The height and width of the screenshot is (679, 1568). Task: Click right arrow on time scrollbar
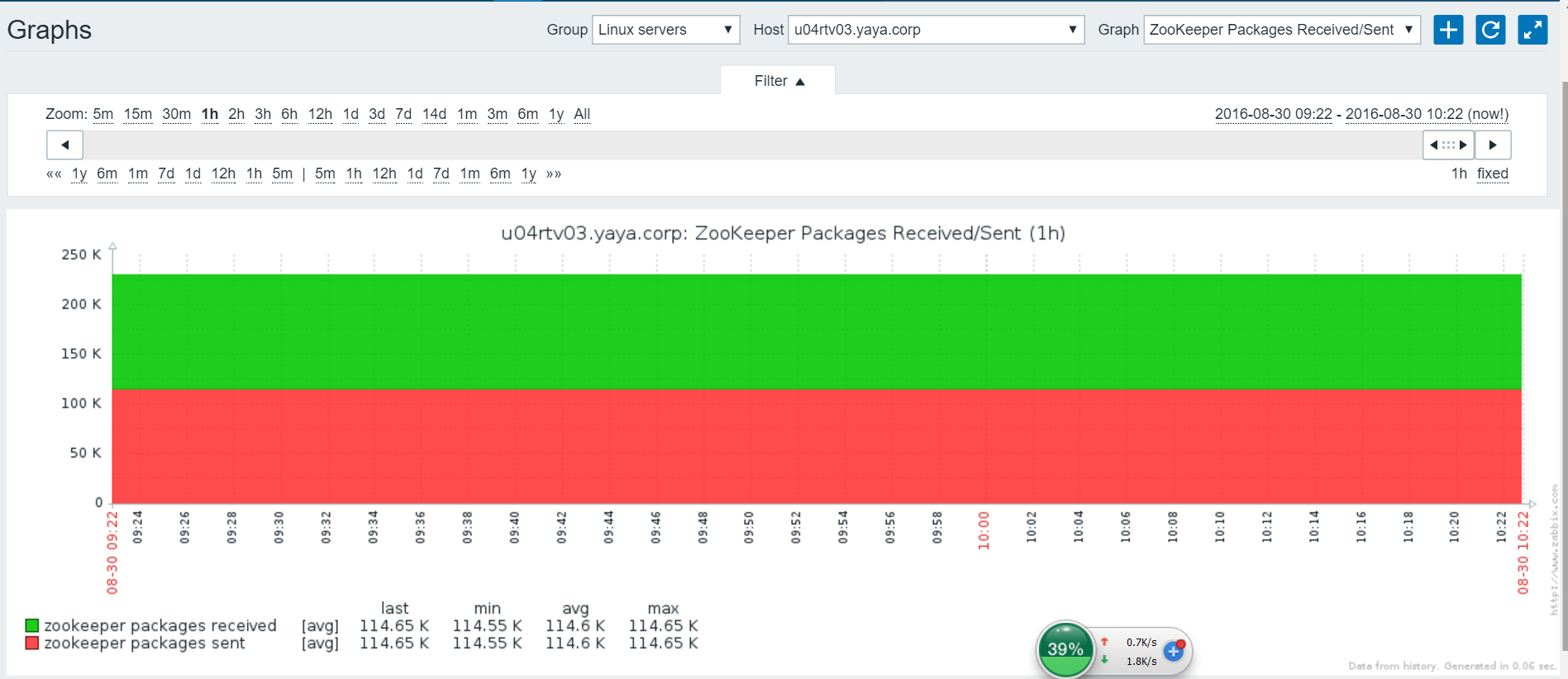pos(1493,145)
